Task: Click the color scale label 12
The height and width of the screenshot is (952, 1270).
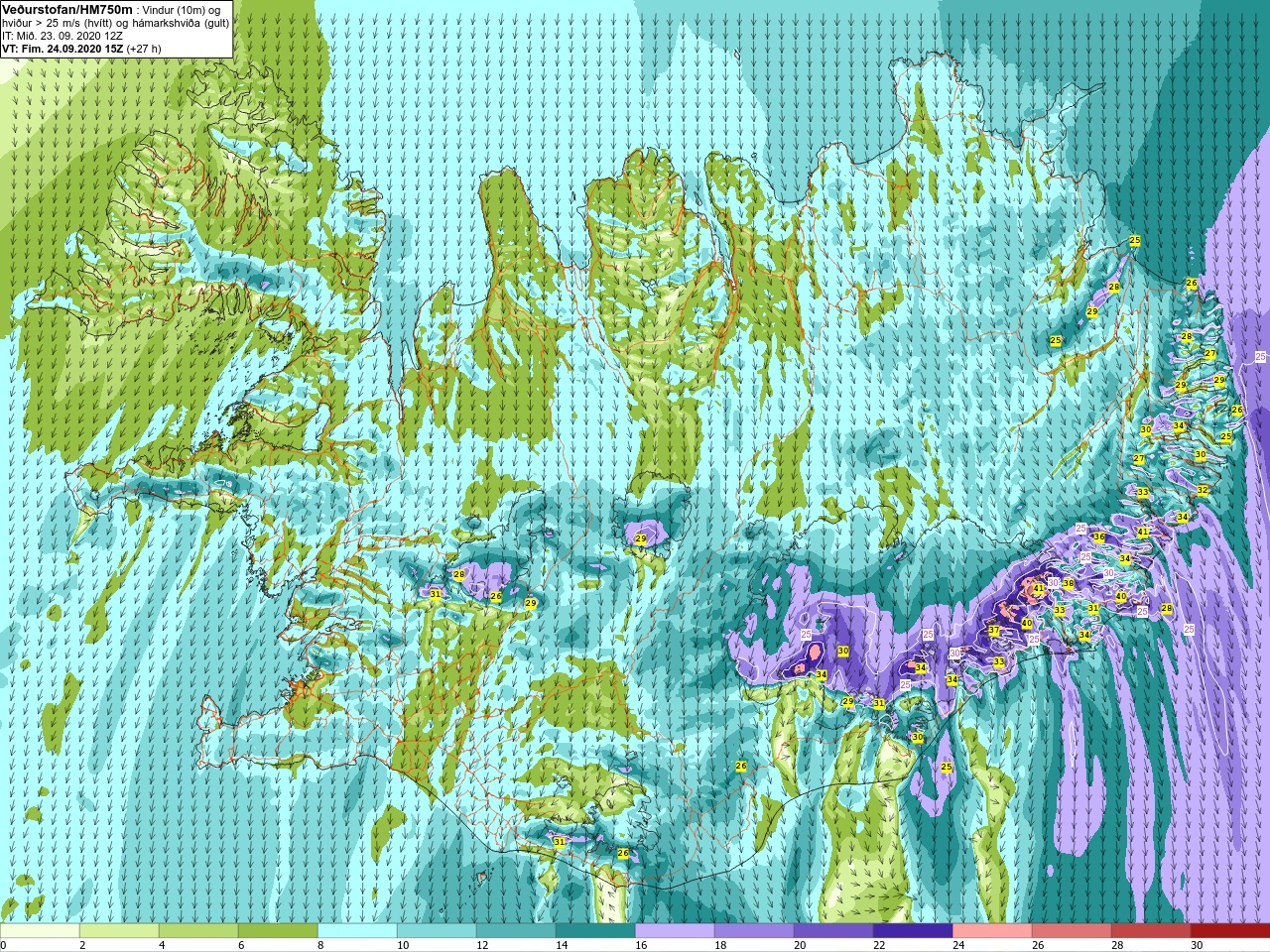Action: click(482, 945)
